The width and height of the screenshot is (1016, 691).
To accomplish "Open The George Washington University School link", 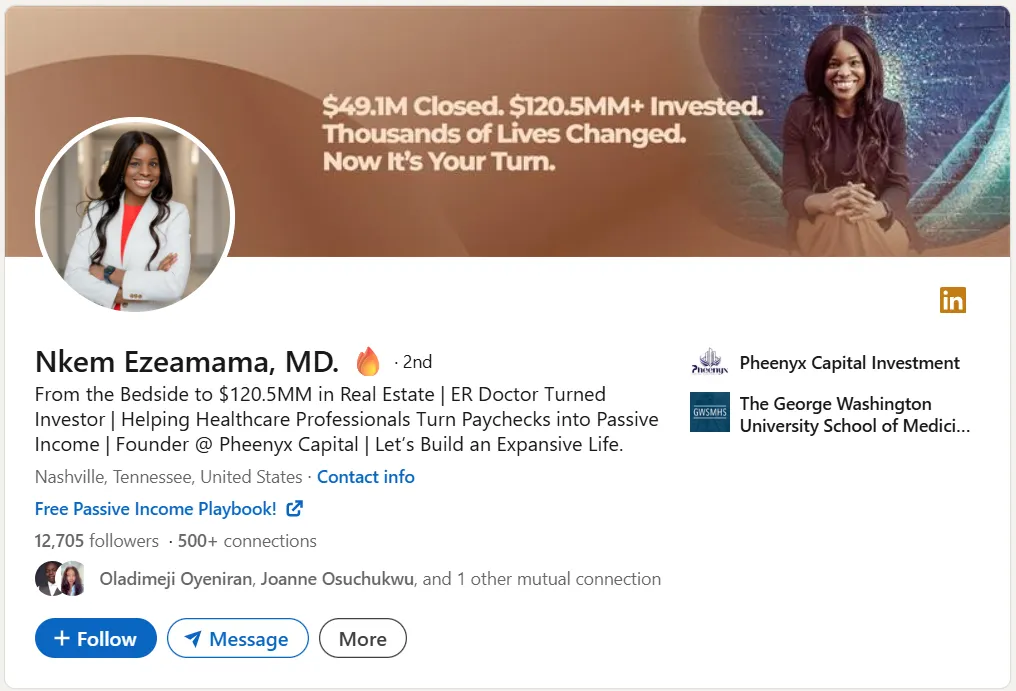I will click(x=854, y=415).
